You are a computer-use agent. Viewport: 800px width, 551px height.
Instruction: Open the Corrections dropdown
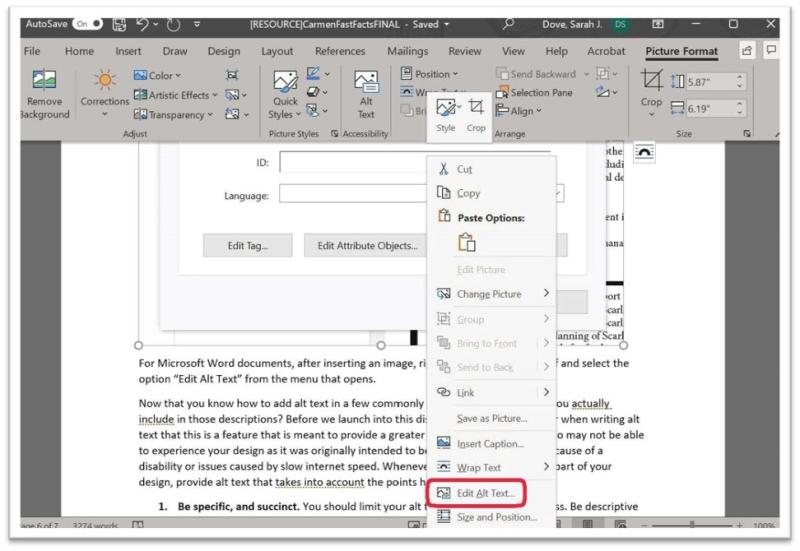pos(105,94)
